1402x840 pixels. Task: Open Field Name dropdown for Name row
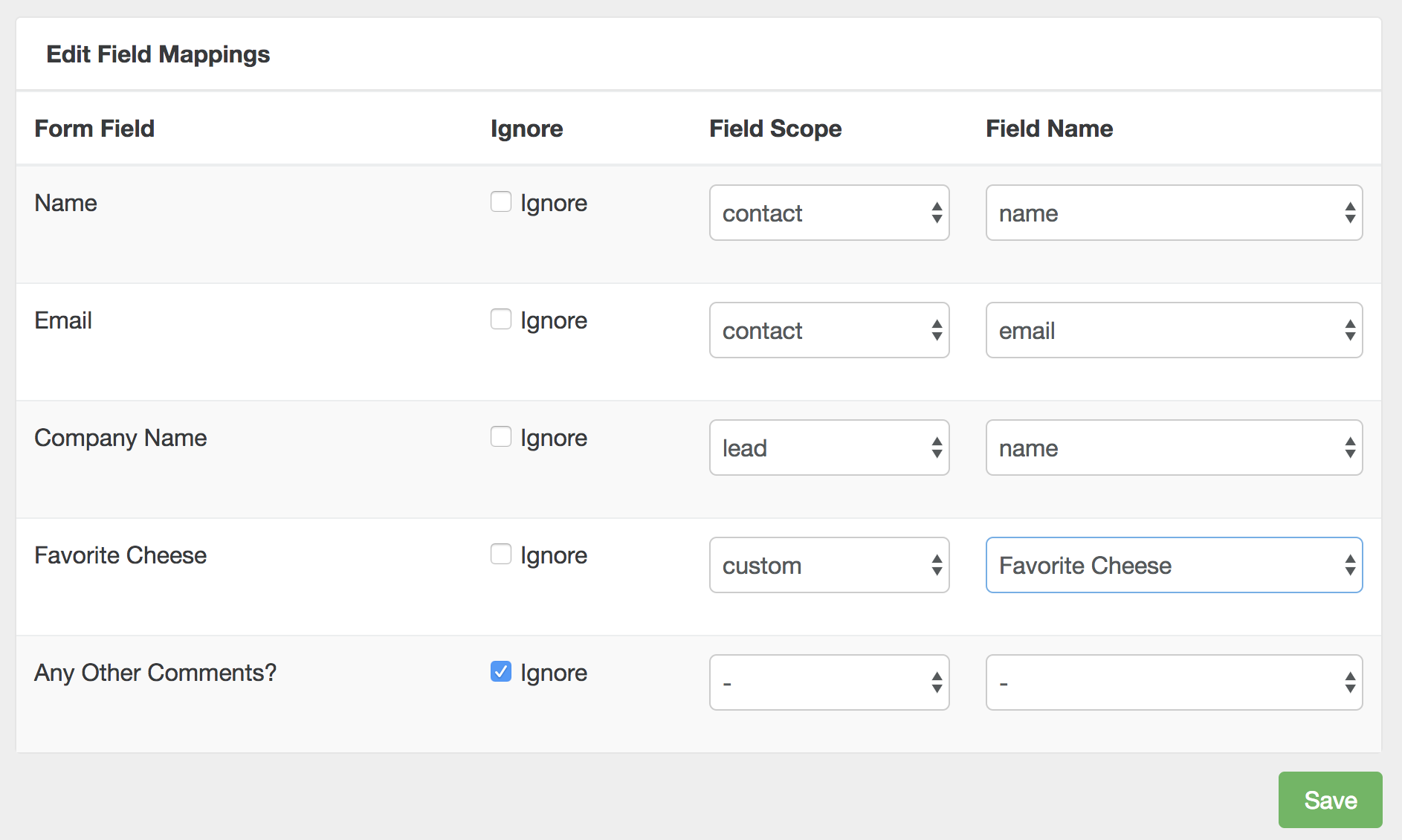coord(1174,213)
